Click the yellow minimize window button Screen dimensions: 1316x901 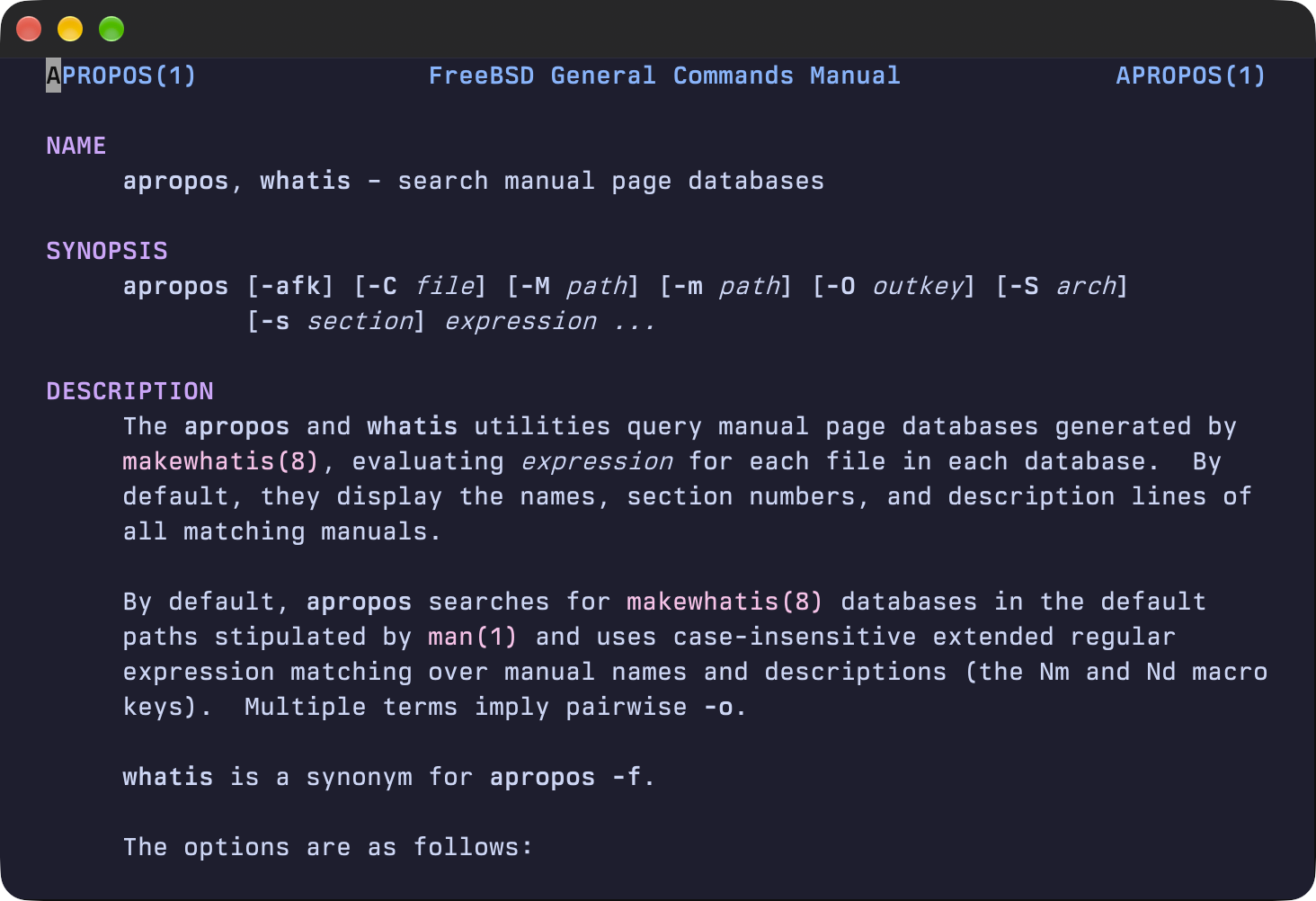pos(70,29)
